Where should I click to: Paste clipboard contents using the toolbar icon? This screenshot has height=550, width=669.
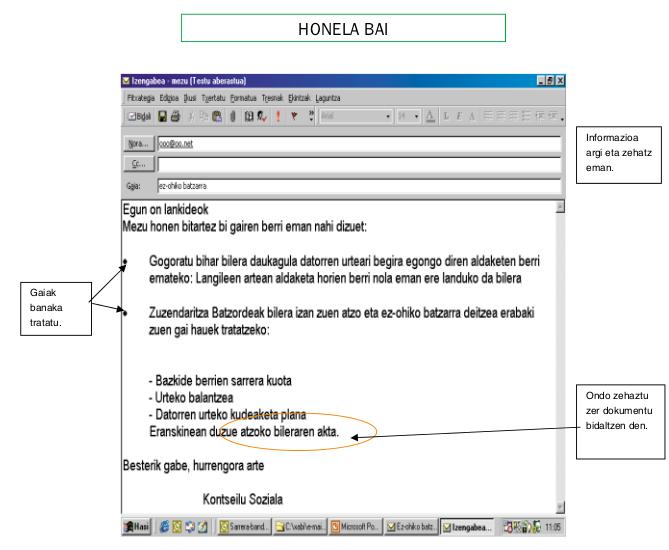pyautogui.click(x=216, y=117)
